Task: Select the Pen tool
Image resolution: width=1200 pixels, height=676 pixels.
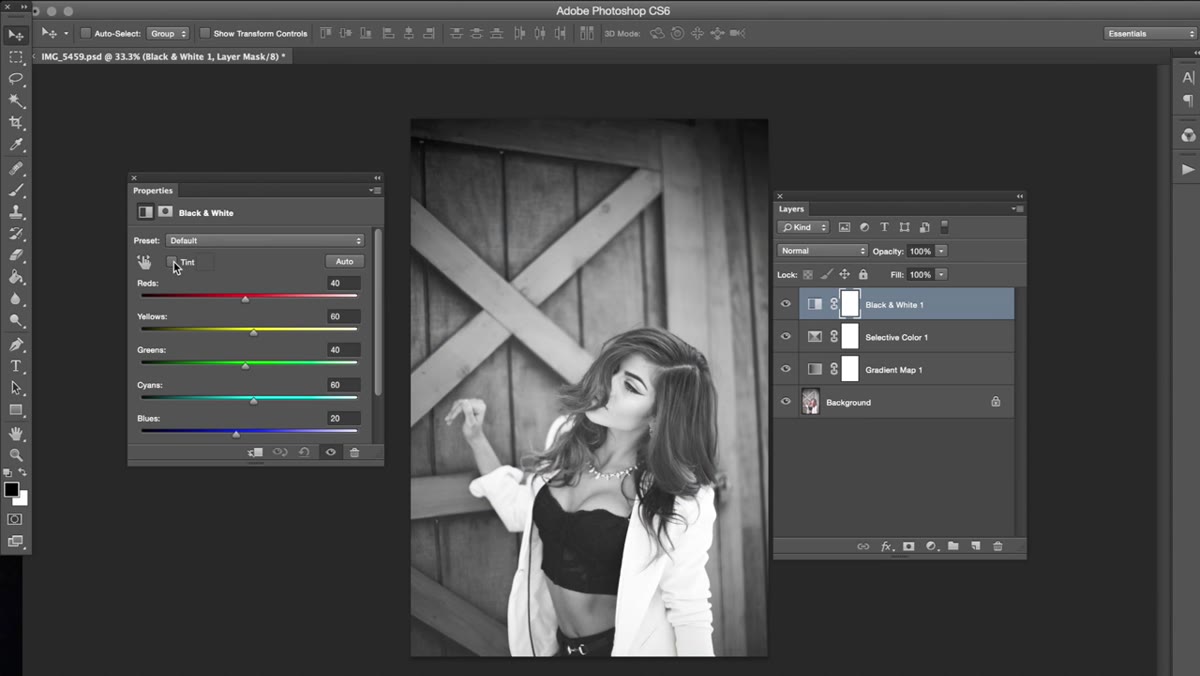Action: pyautogui.click(x=16, y=344)
